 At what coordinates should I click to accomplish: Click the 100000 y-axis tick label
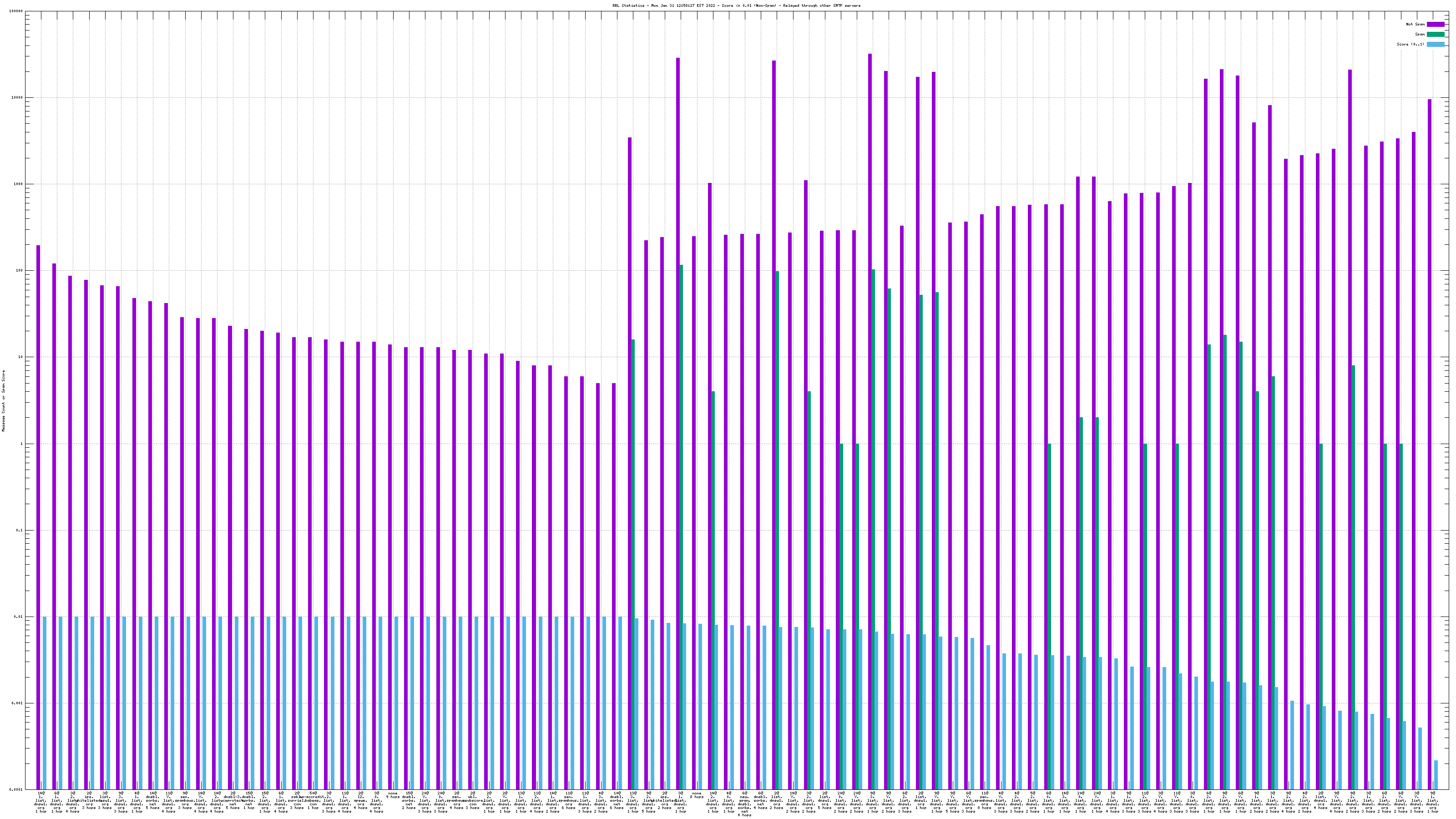(15, 11)
